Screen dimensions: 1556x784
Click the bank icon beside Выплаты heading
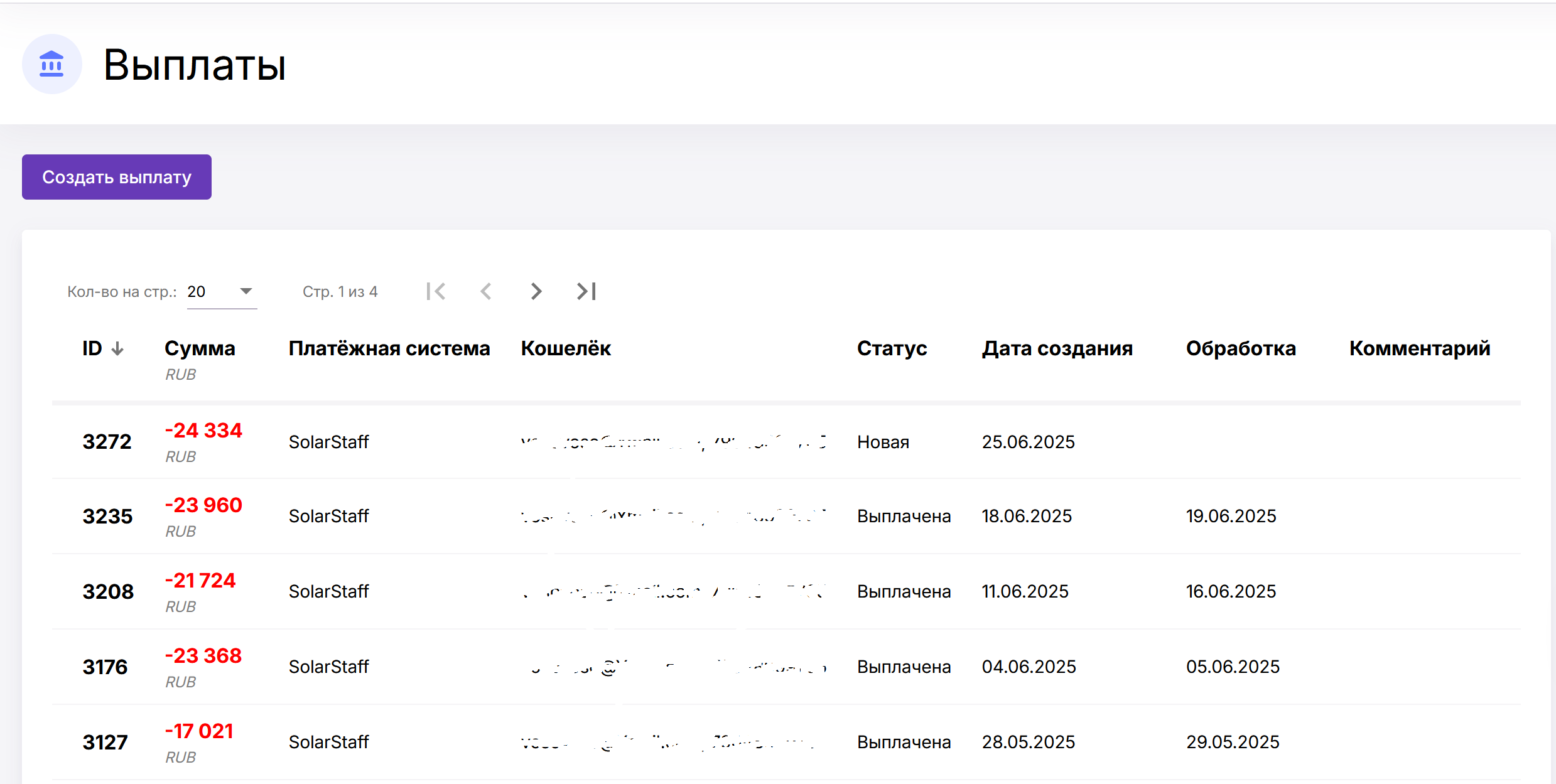coord(51,64)
